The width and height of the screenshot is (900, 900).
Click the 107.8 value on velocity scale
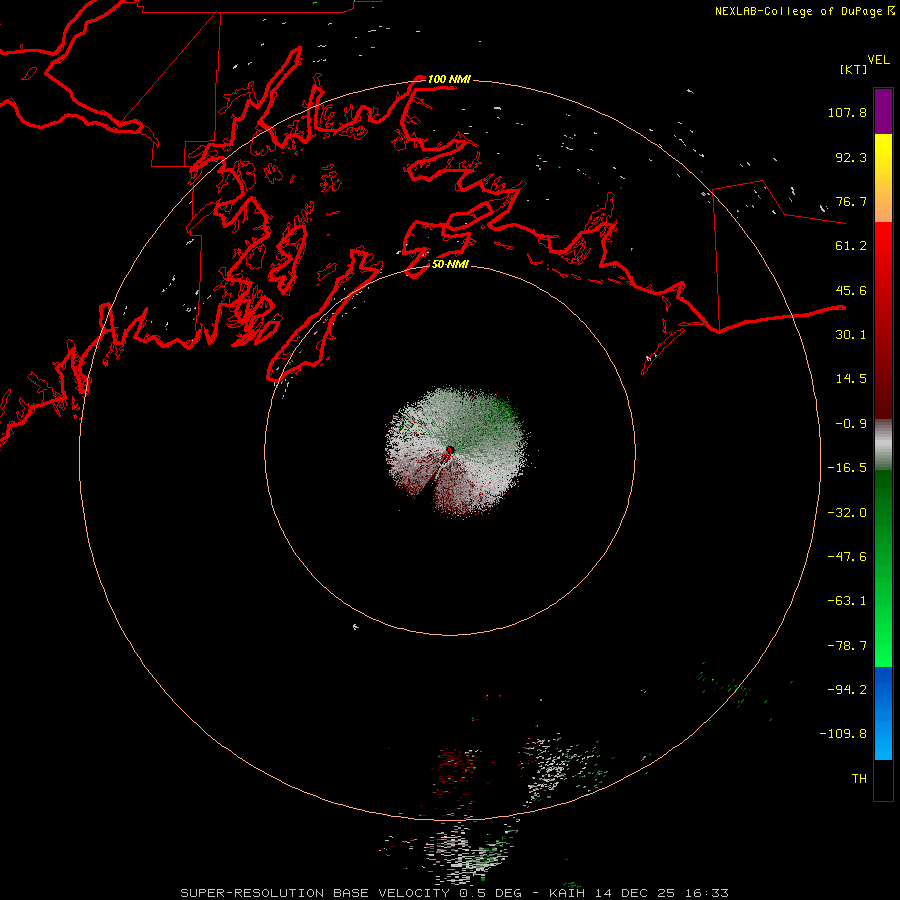click(847, 112)
